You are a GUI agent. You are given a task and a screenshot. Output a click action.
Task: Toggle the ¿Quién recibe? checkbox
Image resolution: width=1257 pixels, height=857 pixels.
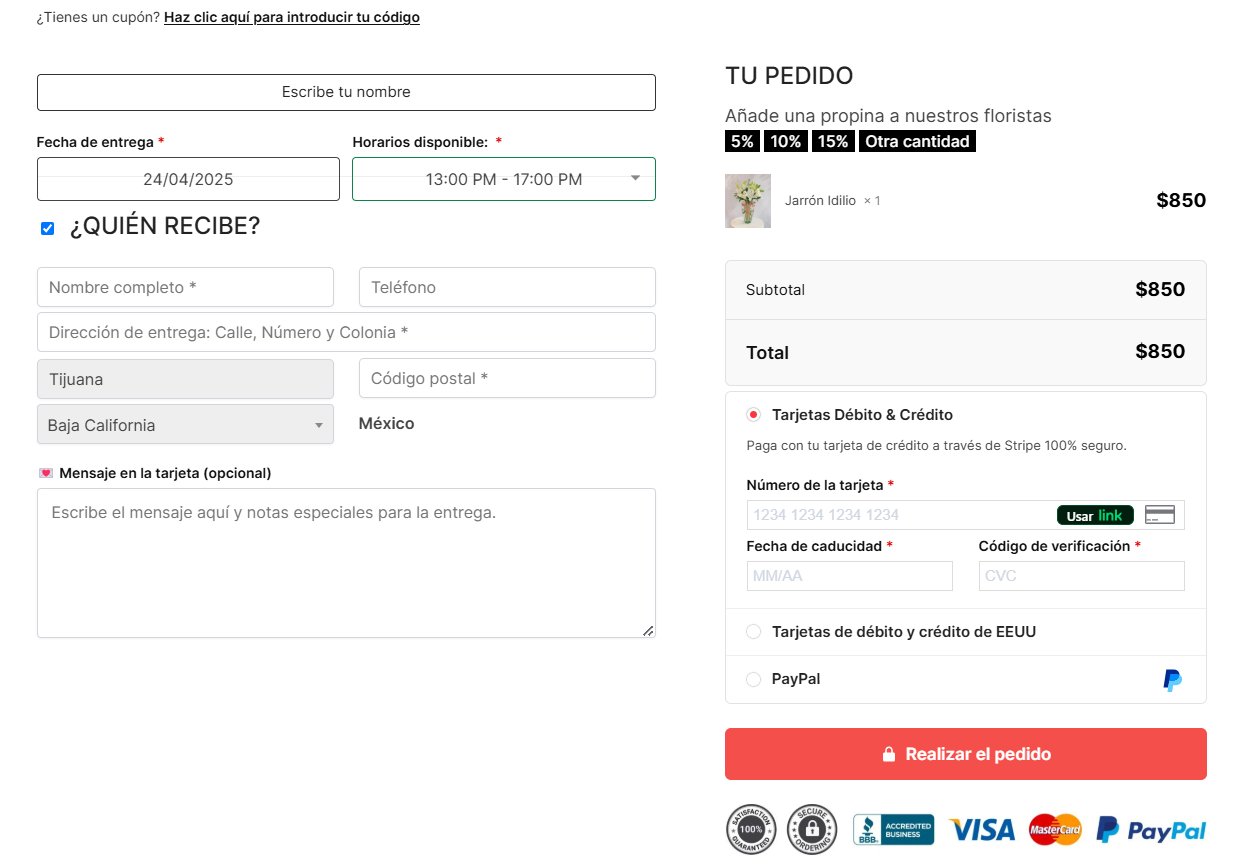(x=47, y=228)
